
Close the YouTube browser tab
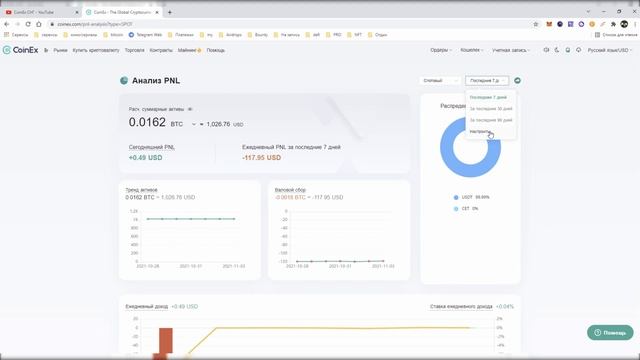(77, 13)
